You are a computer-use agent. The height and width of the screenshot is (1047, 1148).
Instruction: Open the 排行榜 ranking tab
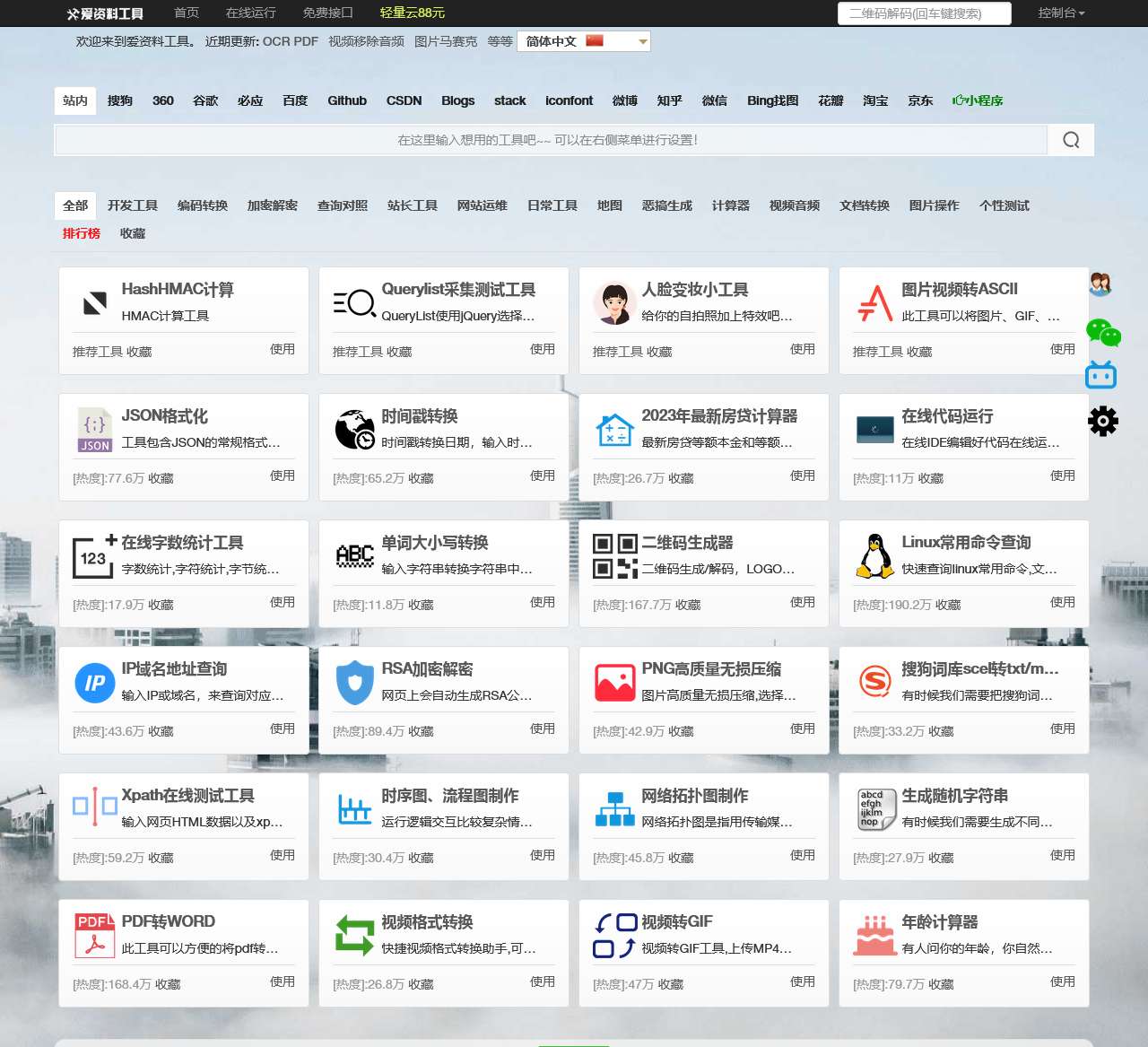[x=82, y=233]
